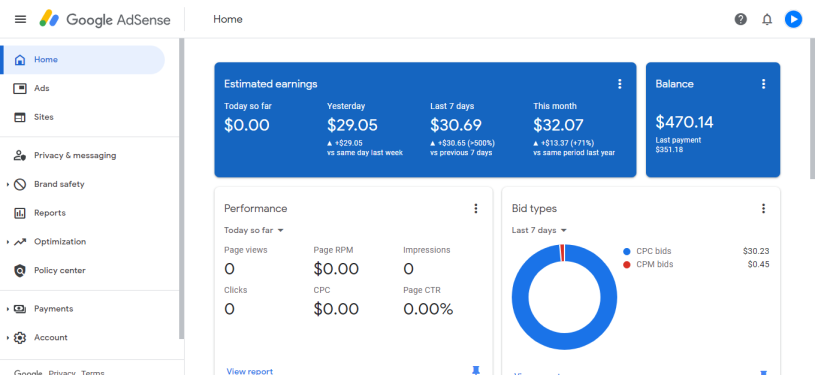Click the Terms footer link
Screen dimensions: 815x375
(x=93, y=372)
